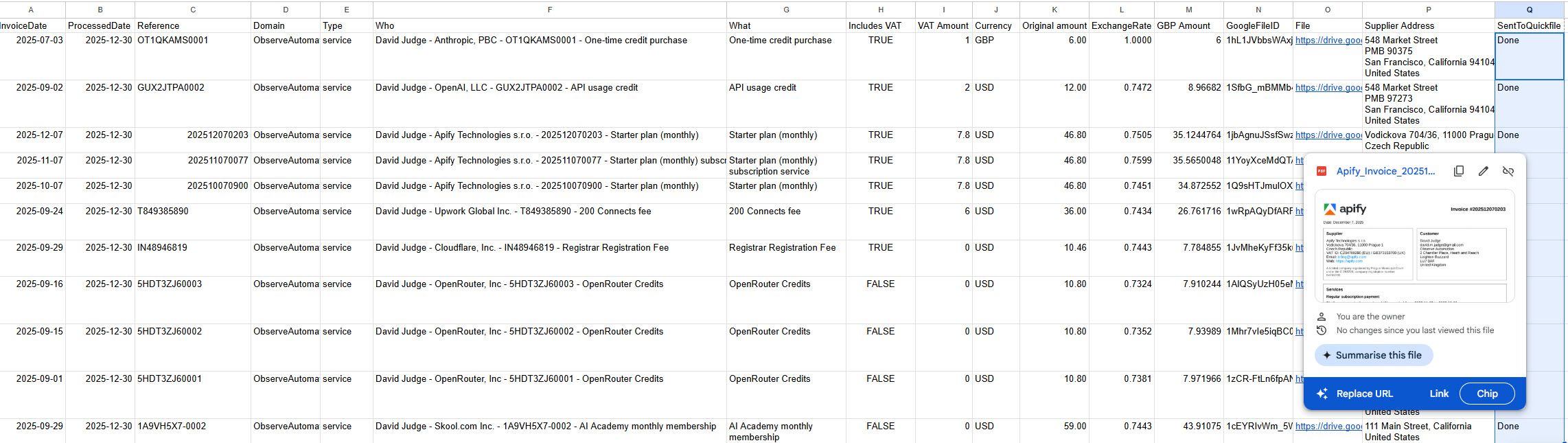This screenshot has width=1568, height=443.
Task: Select exchange rate cell 0.7472
Action: point(1122,104)
